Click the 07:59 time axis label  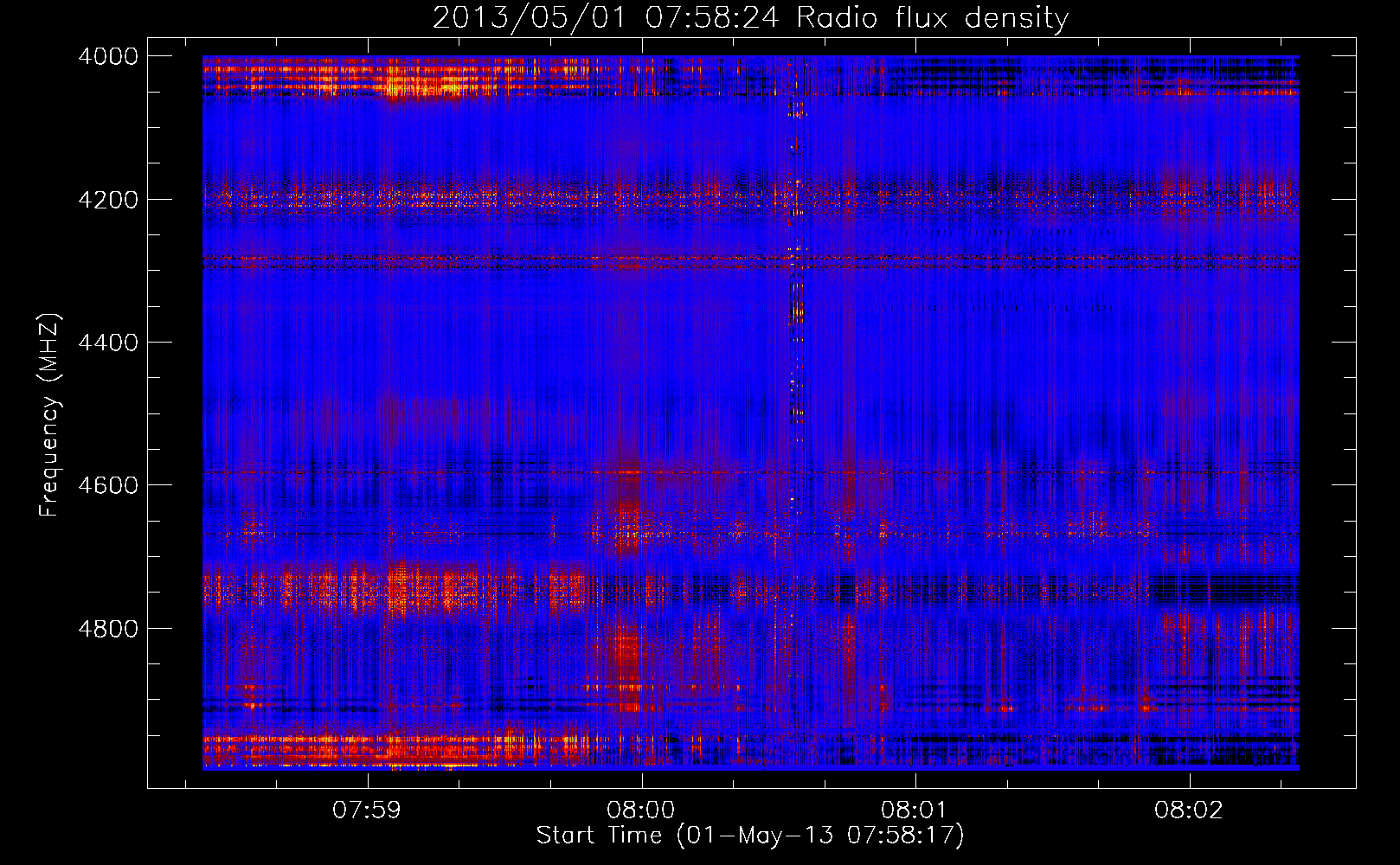point(368,810)
